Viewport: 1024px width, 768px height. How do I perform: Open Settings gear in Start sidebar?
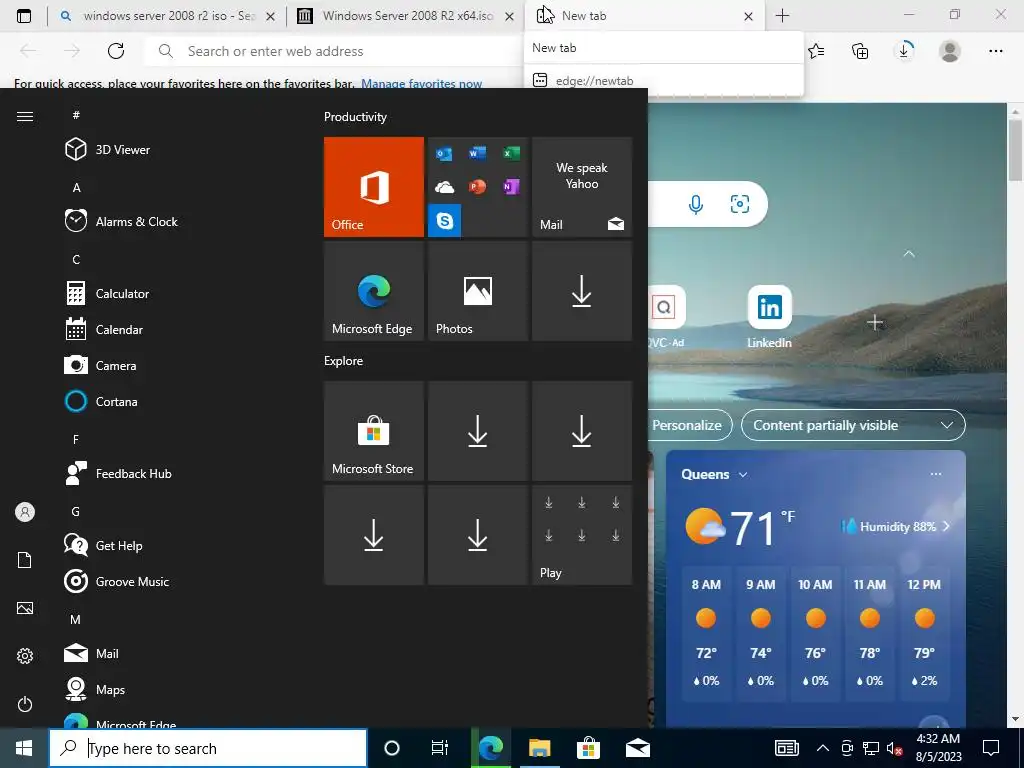25,656
